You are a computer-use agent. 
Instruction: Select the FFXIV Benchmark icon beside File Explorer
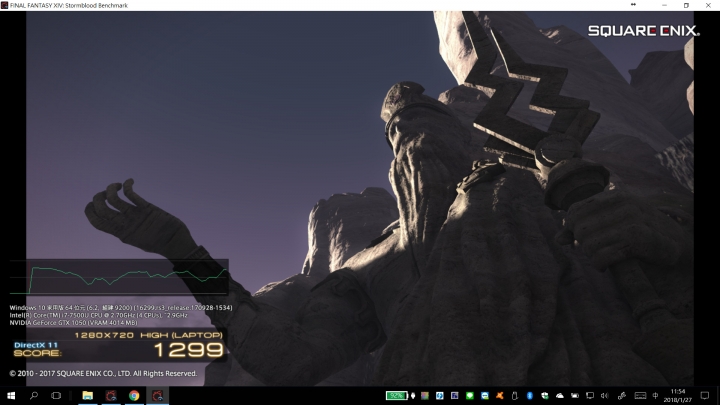click(111, 395)
